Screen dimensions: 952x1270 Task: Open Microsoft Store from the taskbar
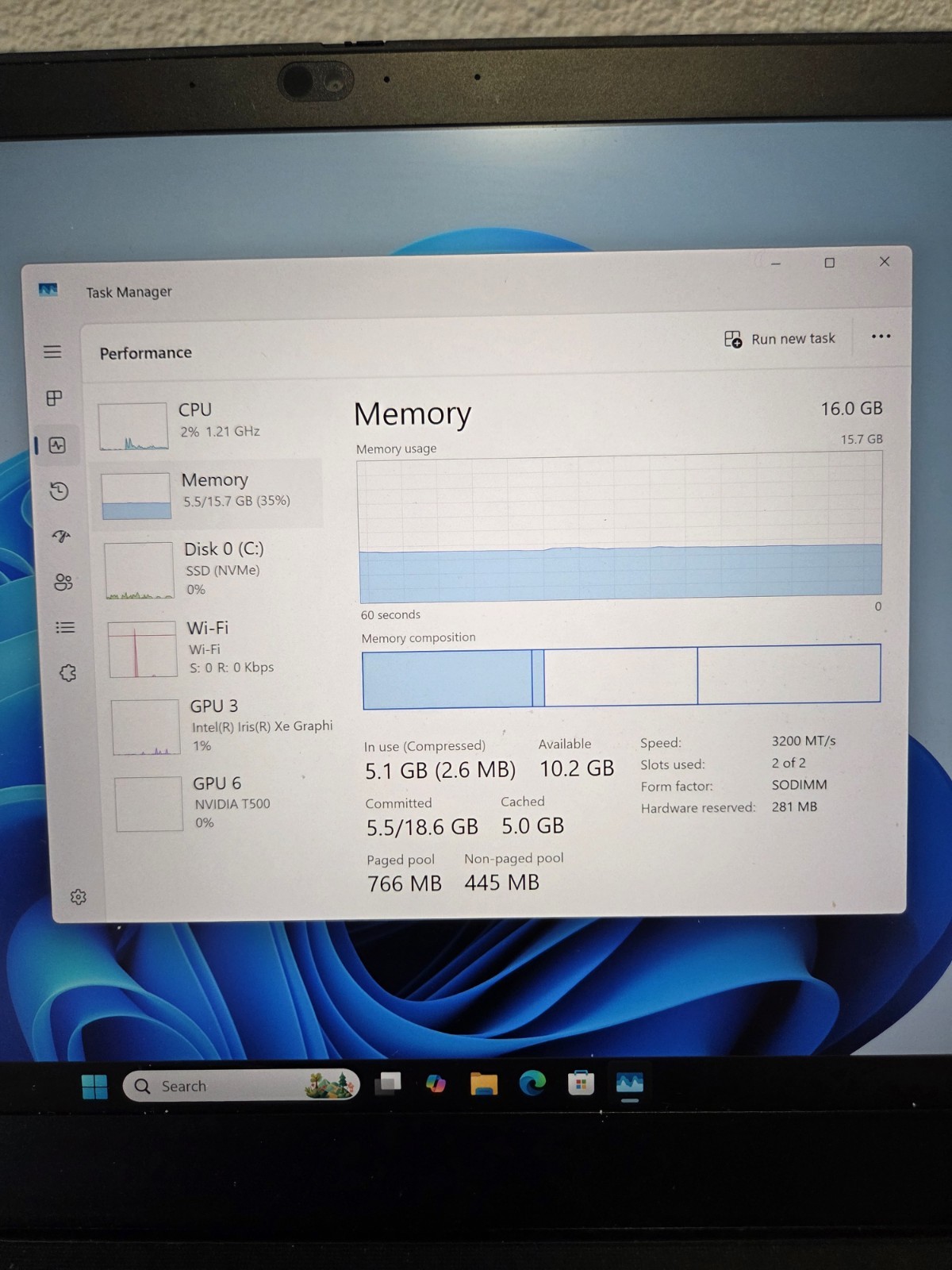[x=581, y=1083]
